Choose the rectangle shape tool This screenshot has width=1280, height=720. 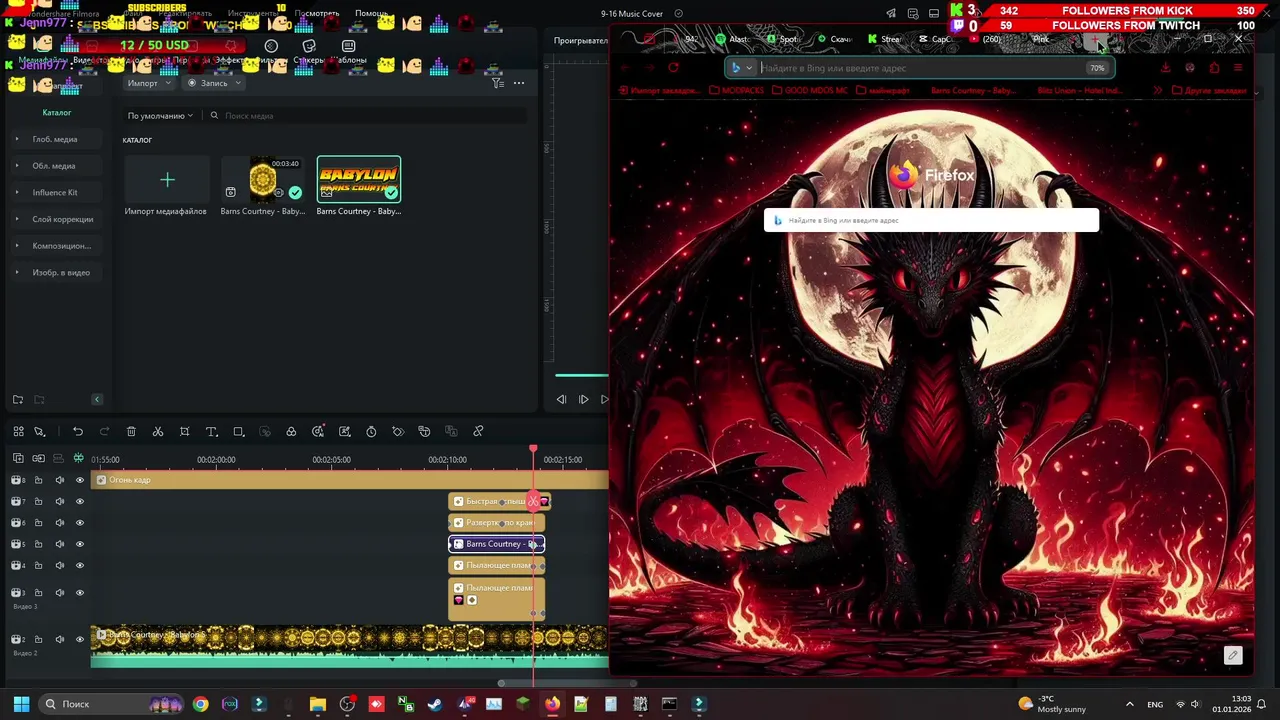tap(238, 432)
